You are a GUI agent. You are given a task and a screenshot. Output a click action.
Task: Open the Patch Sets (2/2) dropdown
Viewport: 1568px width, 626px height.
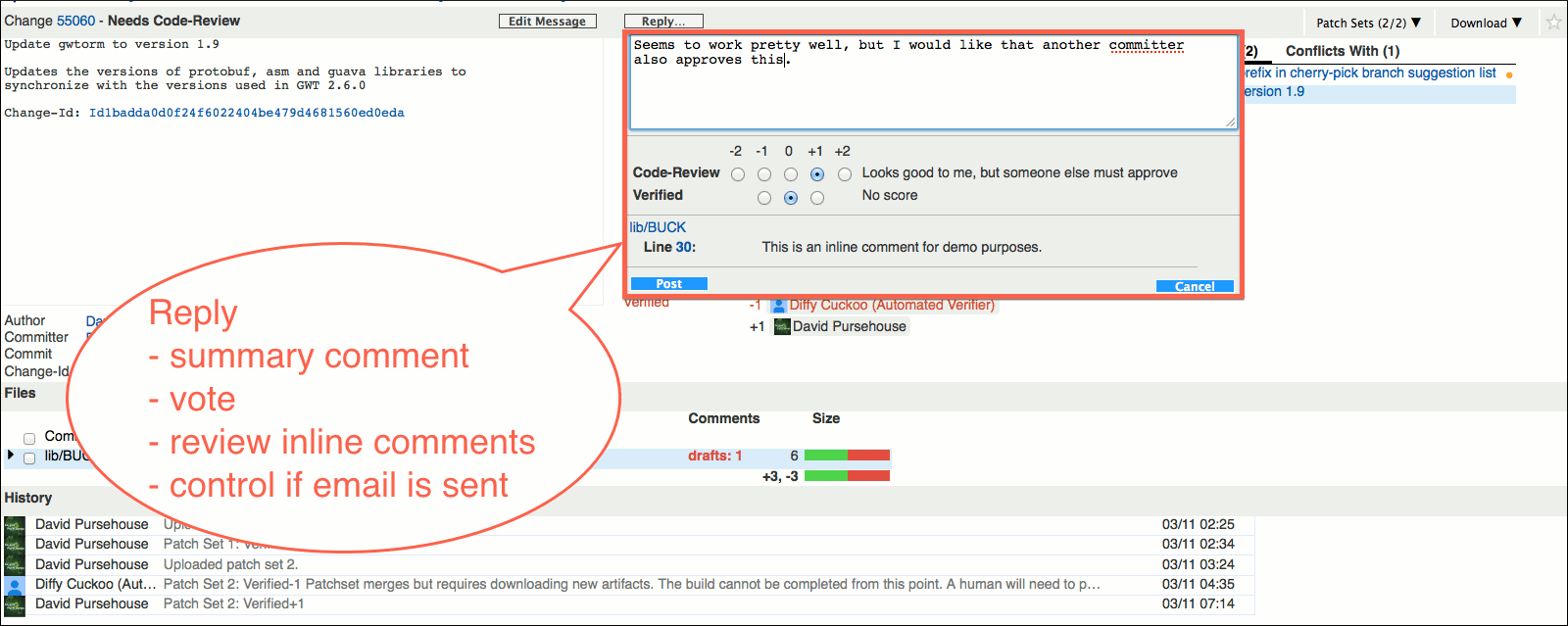click(1368, 23)
